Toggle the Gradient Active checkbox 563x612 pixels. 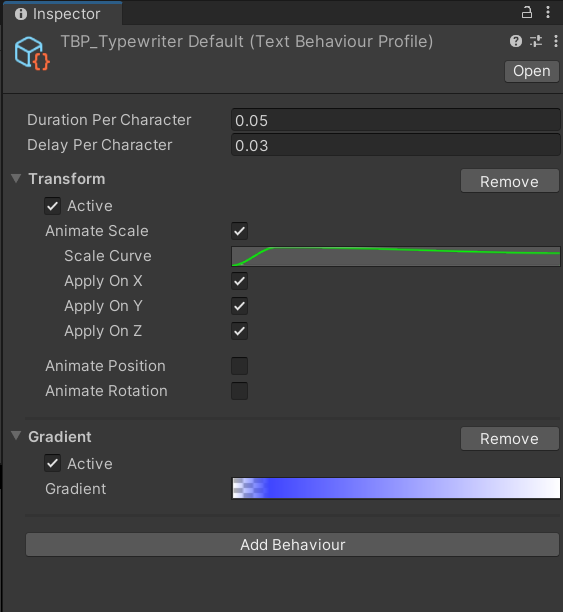click(x=52, y=464)
